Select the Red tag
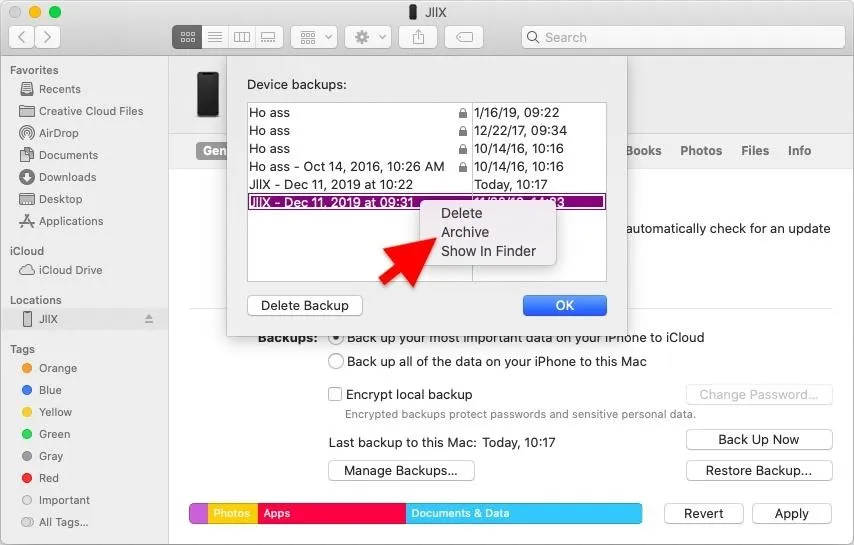 coord(40,478)
